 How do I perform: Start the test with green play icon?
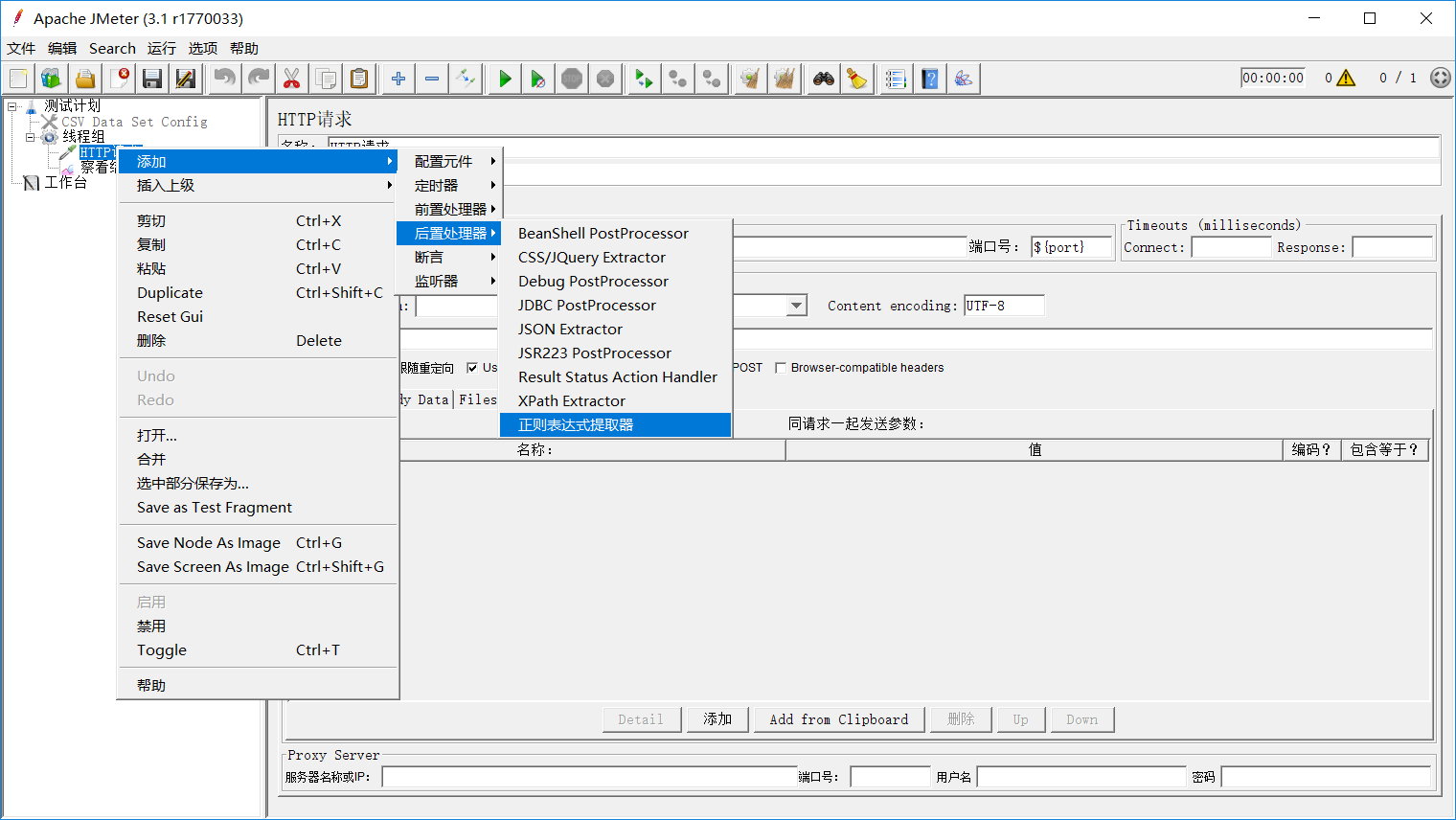[x=505, y=79]
